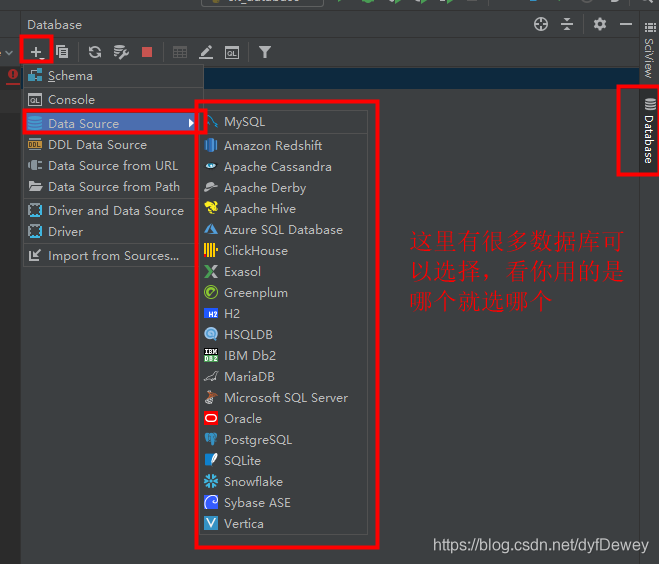This screenshot has width=659, height=564.
Task: Select Sybase ASE data source
Action: (285, 503)
